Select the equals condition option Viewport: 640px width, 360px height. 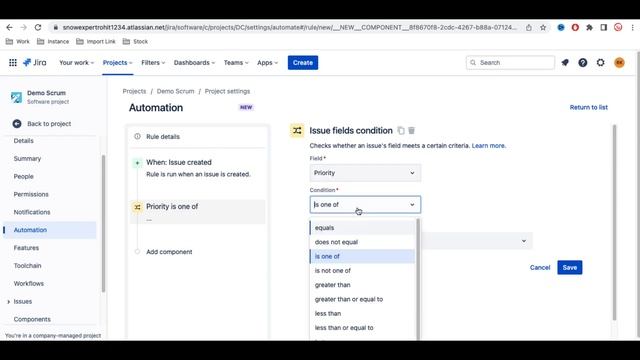[362, 228]
